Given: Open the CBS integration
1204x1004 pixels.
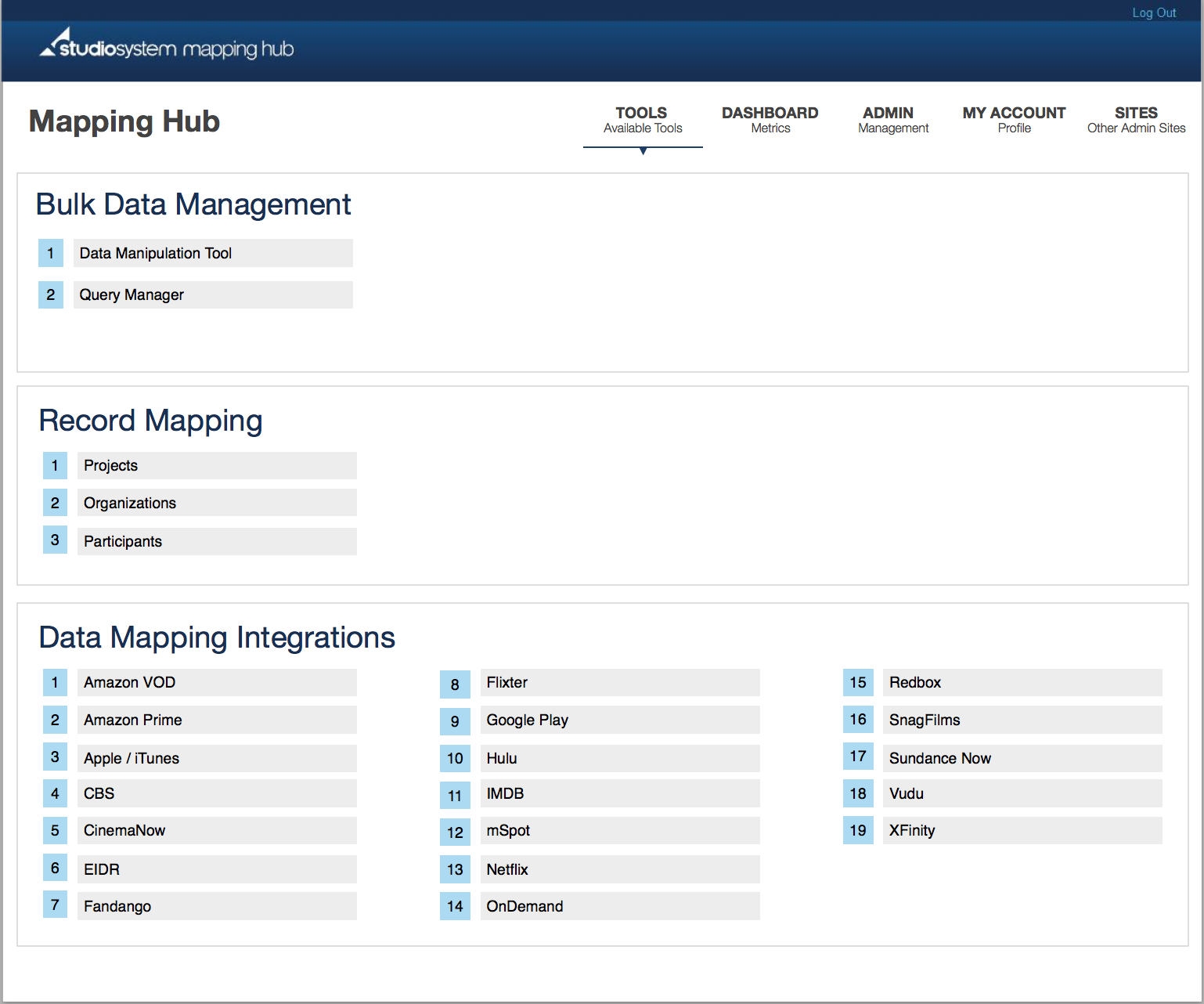Looking at the screenshot, I should coord(217,793).
